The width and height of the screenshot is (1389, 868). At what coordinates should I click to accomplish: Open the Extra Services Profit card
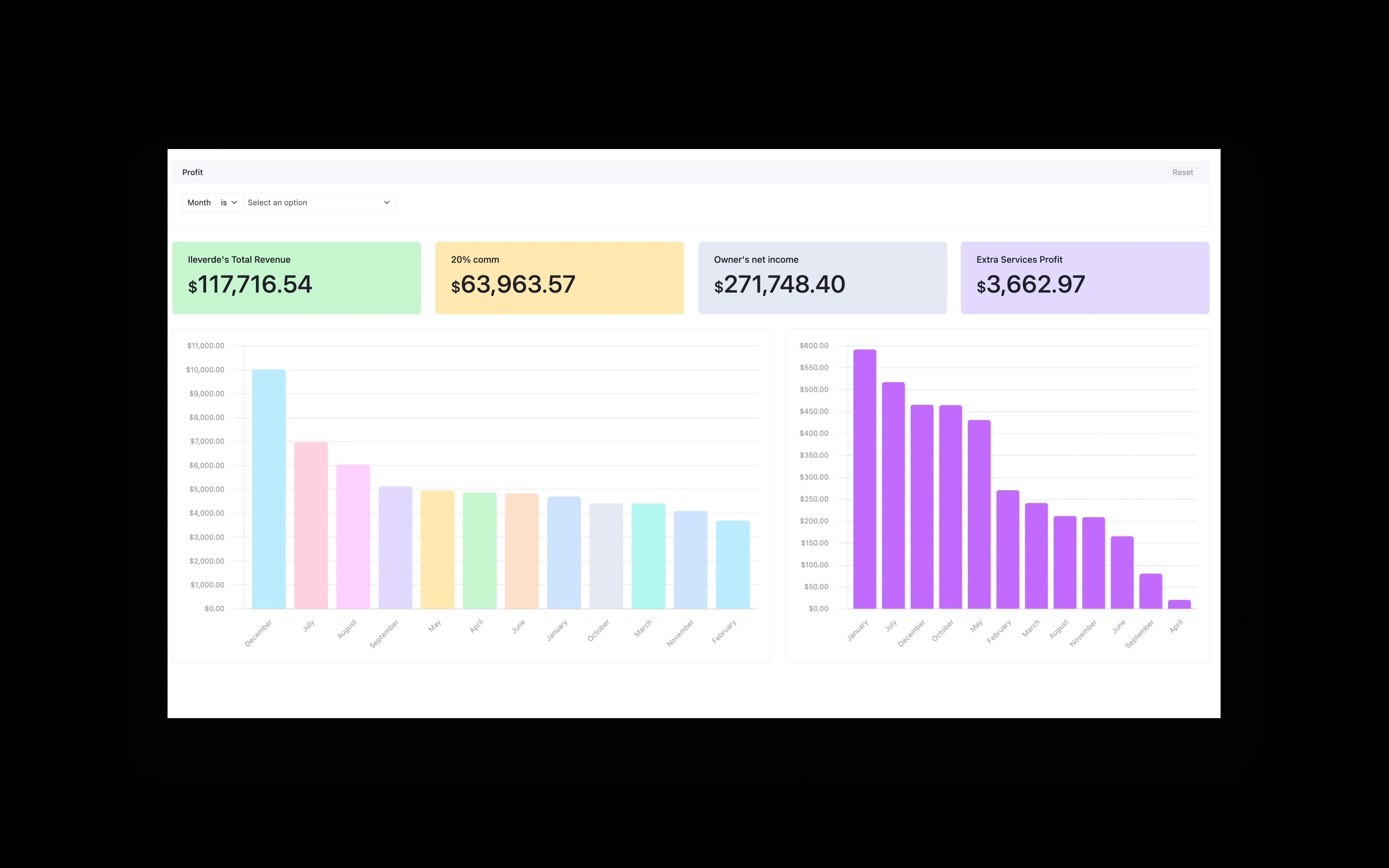(1084, 278)
